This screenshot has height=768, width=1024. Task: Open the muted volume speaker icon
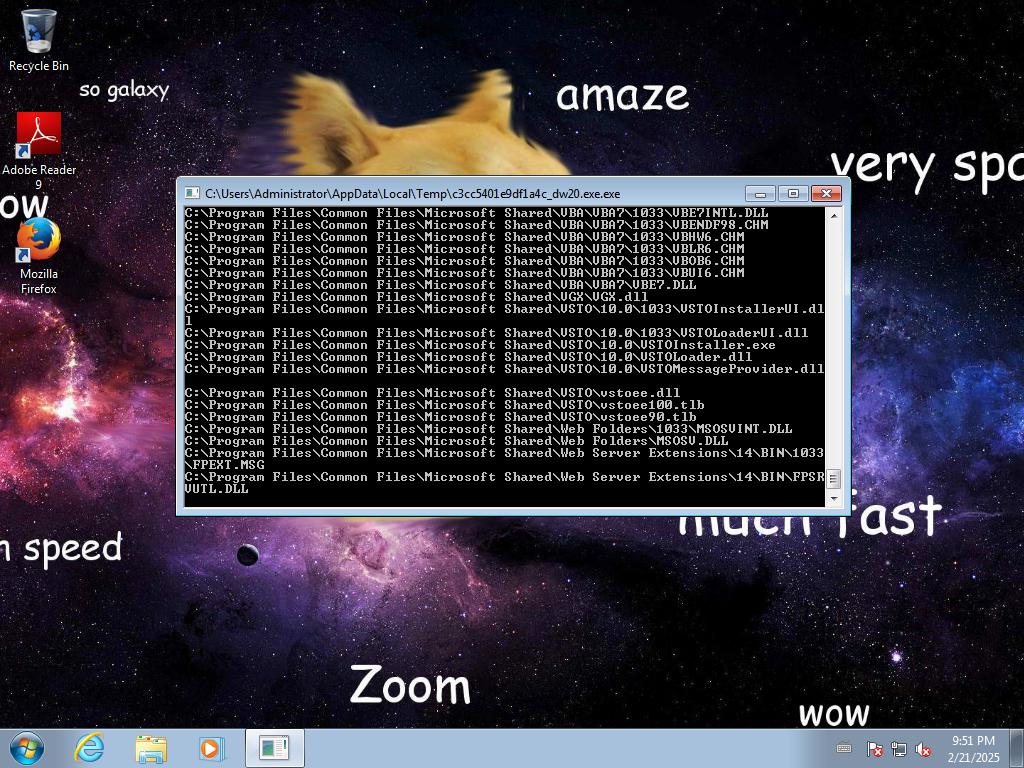[923, 749]
